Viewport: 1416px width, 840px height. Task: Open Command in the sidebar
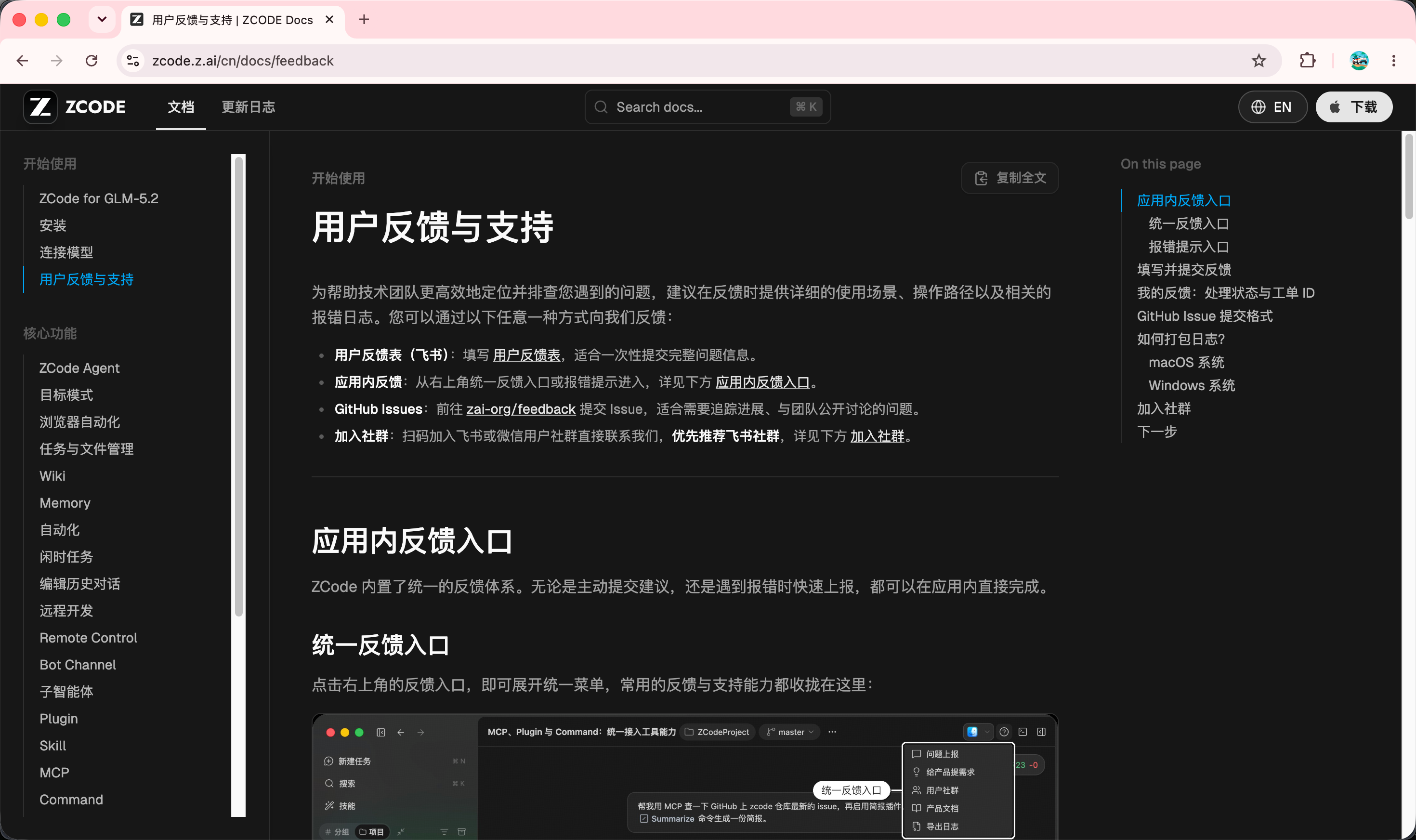(71, 800)
